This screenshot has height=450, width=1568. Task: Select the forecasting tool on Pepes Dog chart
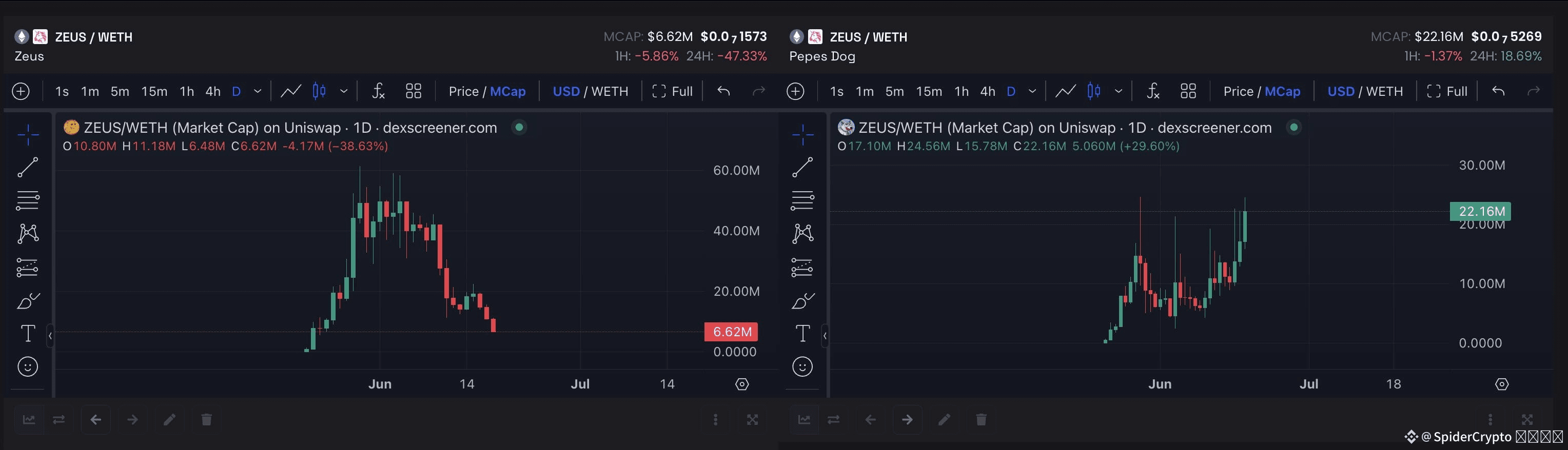tap(802, 267)
